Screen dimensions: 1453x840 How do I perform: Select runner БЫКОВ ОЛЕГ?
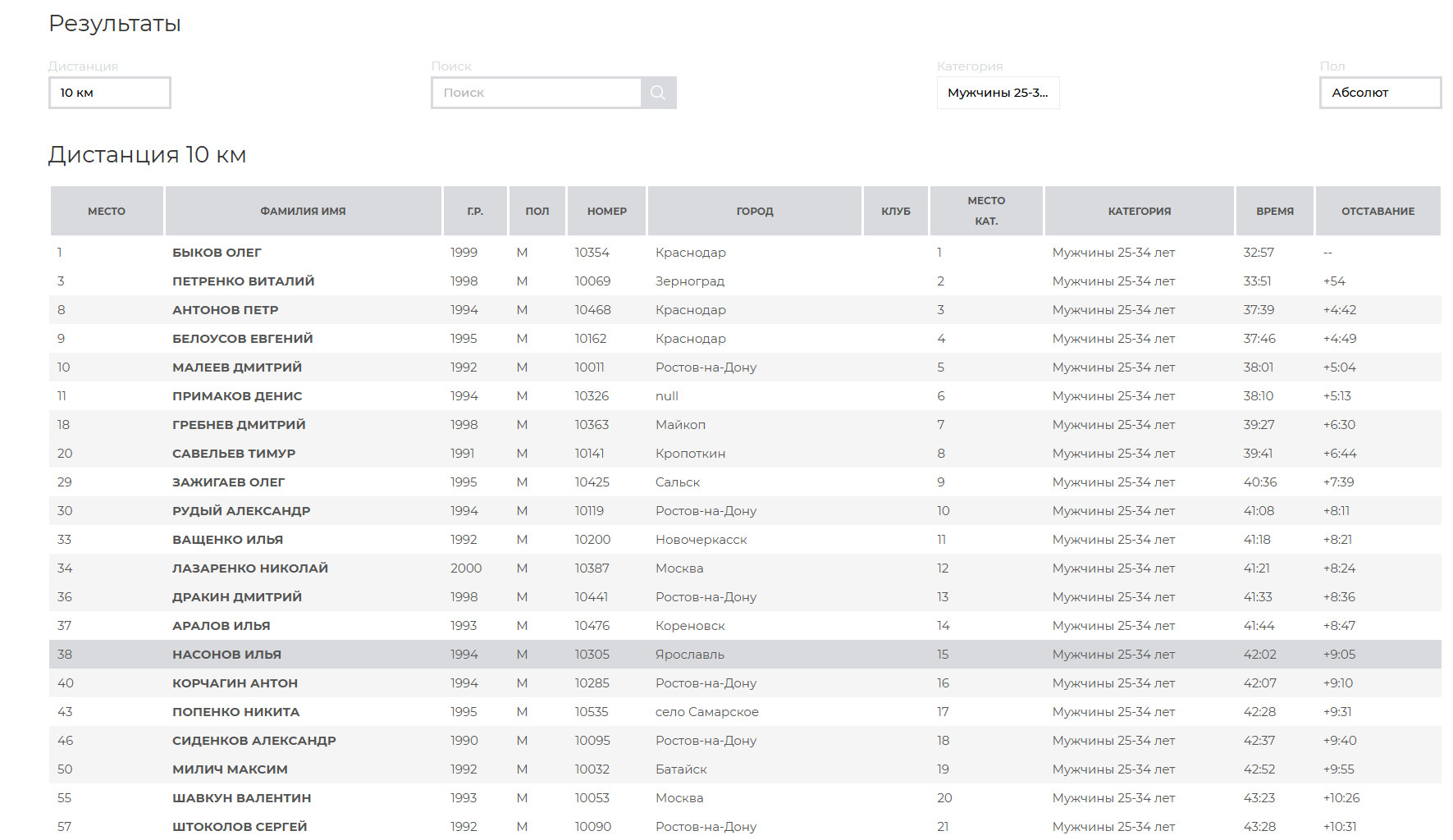coord(217,253)
